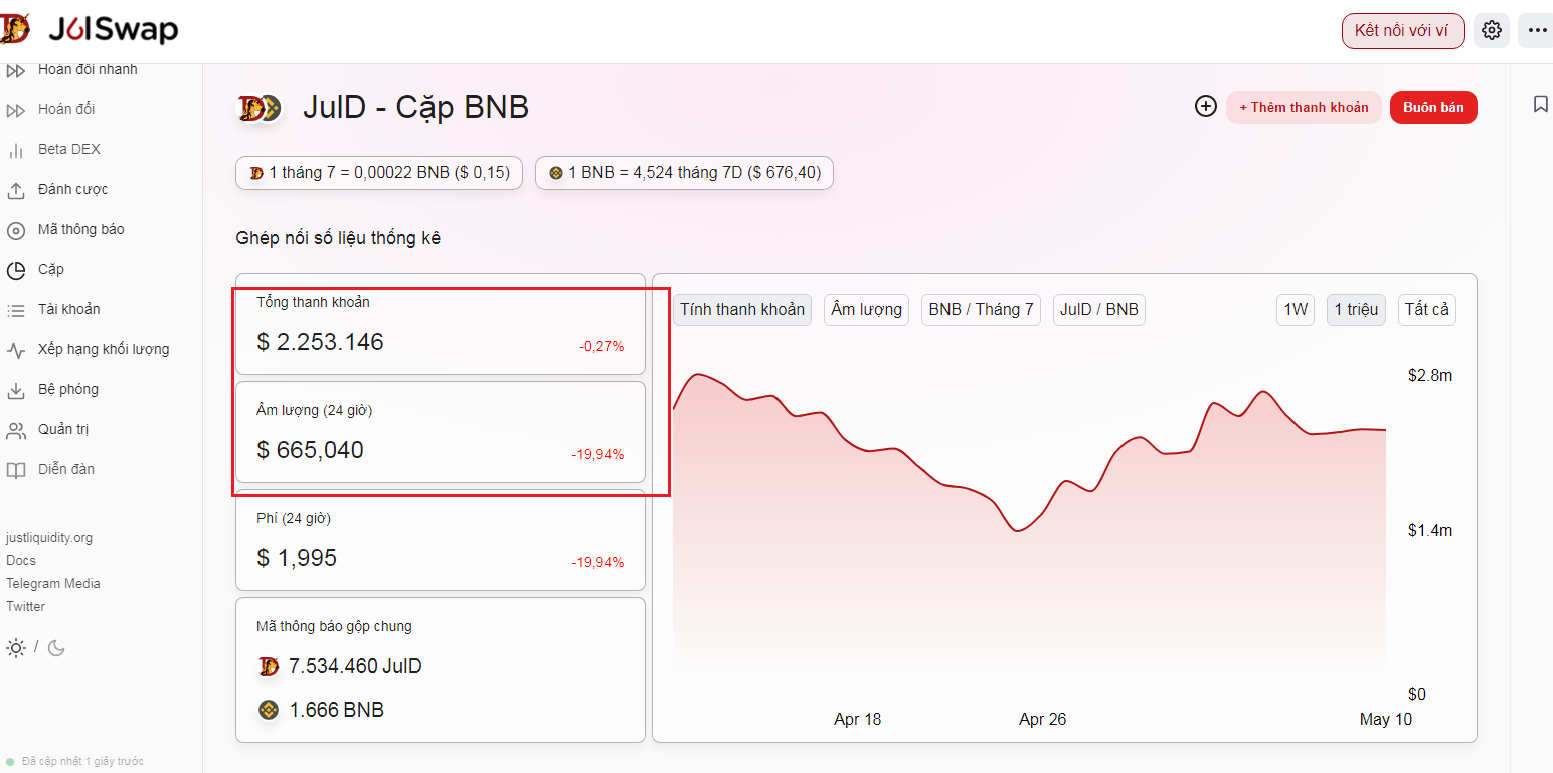Click the circled plus icon near title

point(1206,107)
